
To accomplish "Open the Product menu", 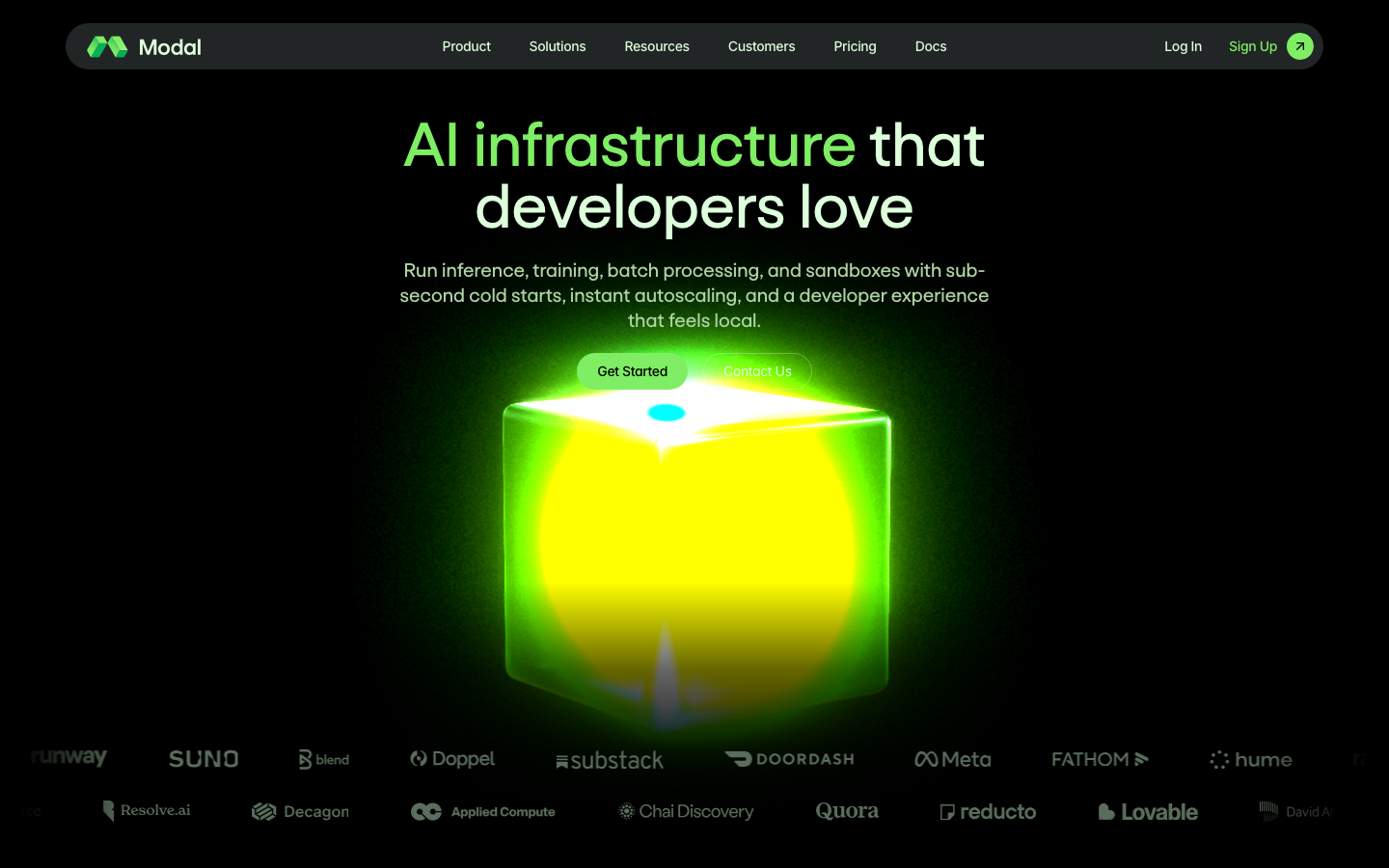I will (x=466, y=46).
